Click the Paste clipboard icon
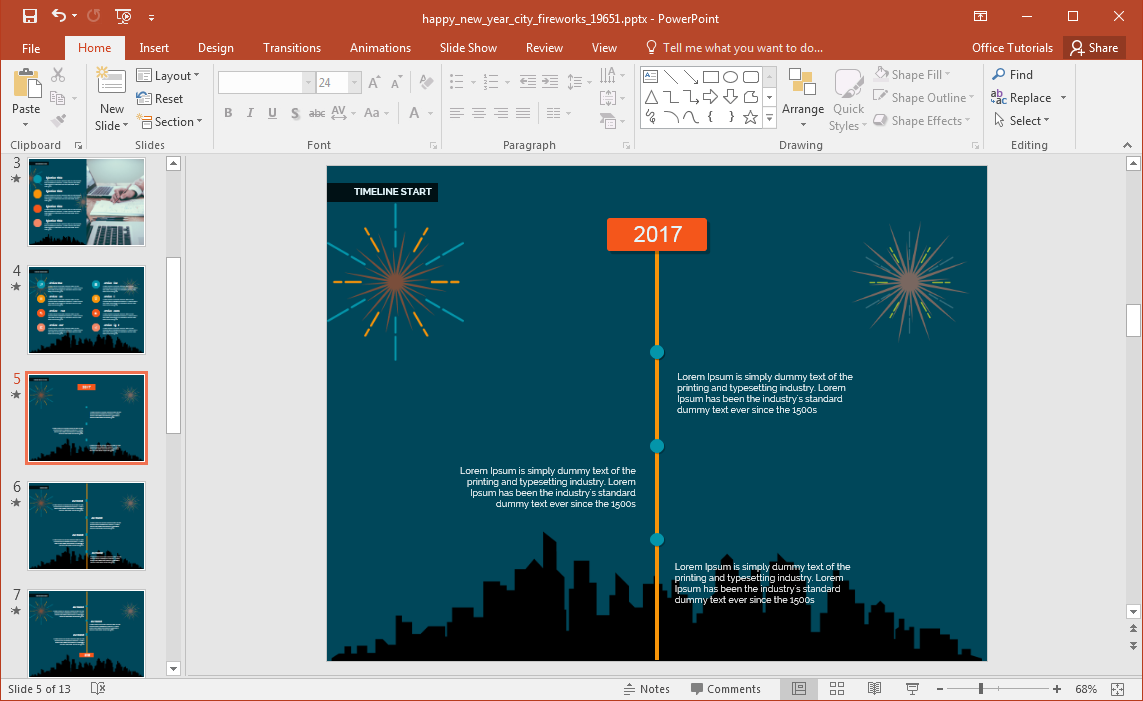Image resolution: width=1143 pixels, height=701 pixels. coord(26,85)
